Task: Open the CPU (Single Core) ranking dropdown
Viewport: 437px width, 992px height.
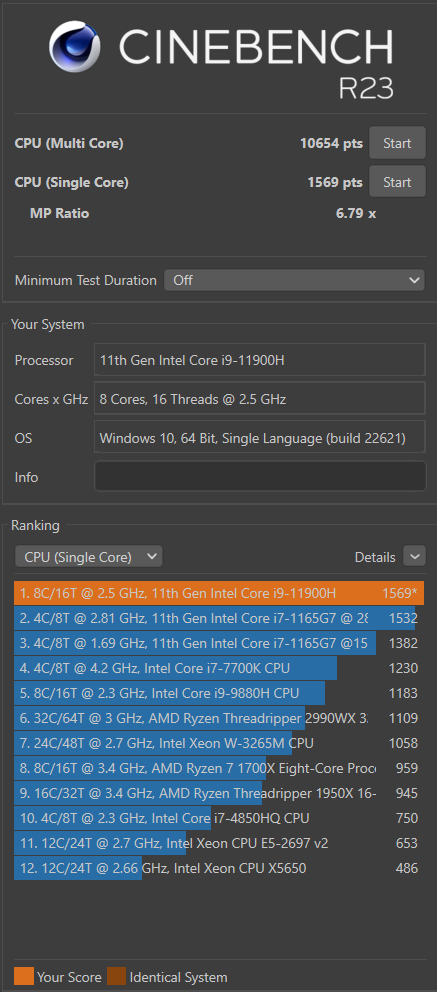Action: [x=89, y=557]
